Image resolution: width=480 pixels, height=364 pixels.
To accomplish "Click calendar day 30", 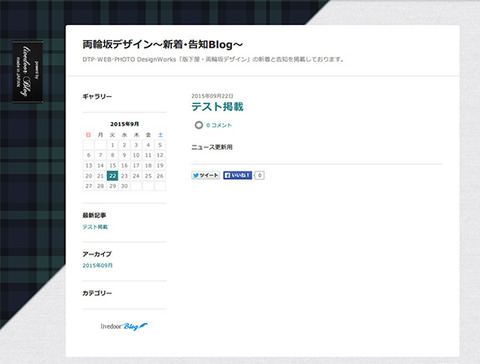I will coord(124,186).
